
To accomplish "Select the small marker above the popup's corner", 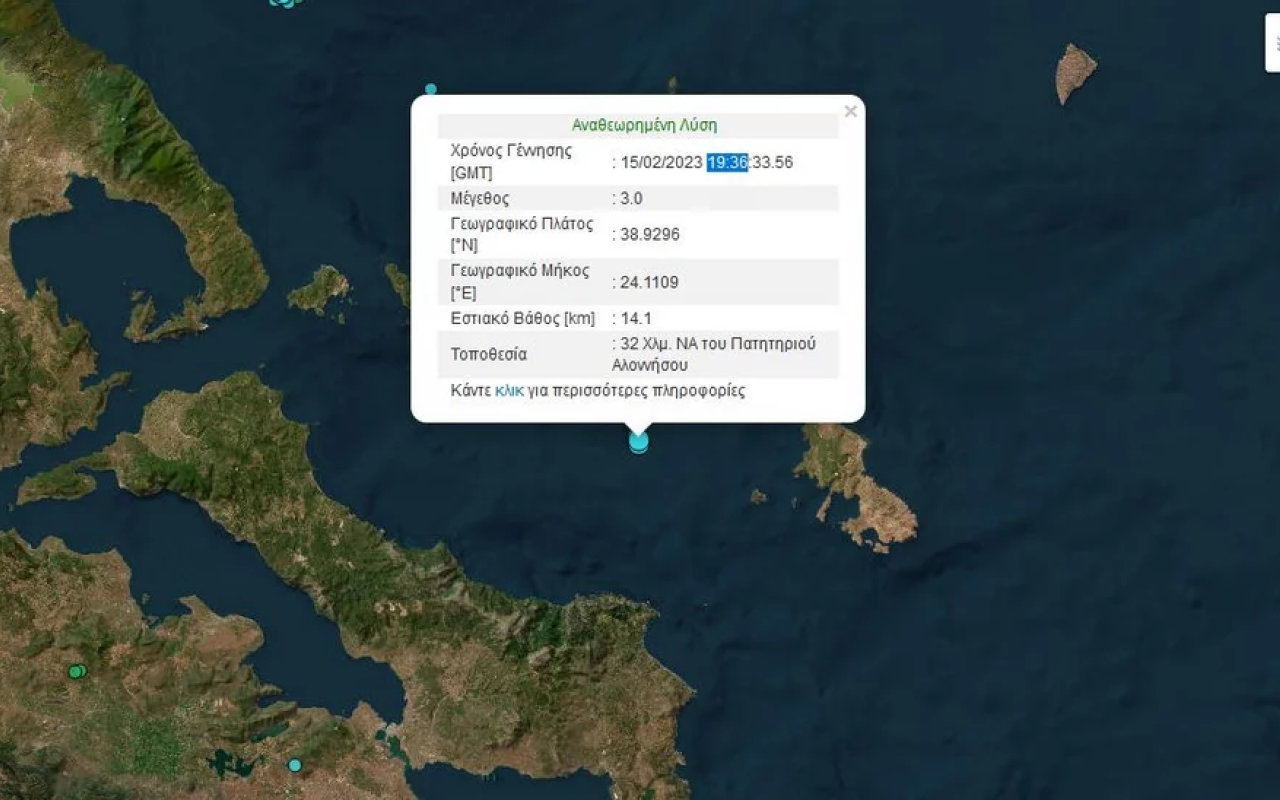I will click(431, 90).
